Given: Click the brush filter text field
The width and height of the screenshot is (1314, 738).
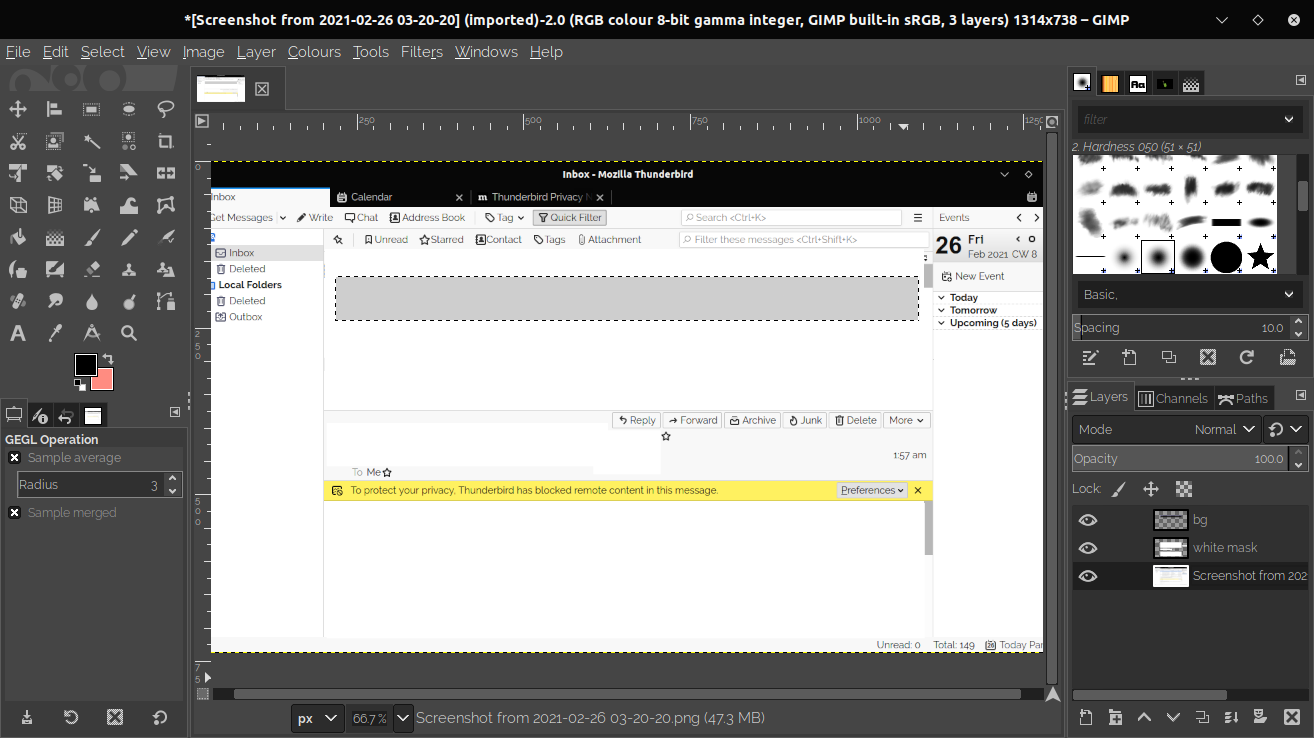Looking at the screenshot, I should [1177, 120].
